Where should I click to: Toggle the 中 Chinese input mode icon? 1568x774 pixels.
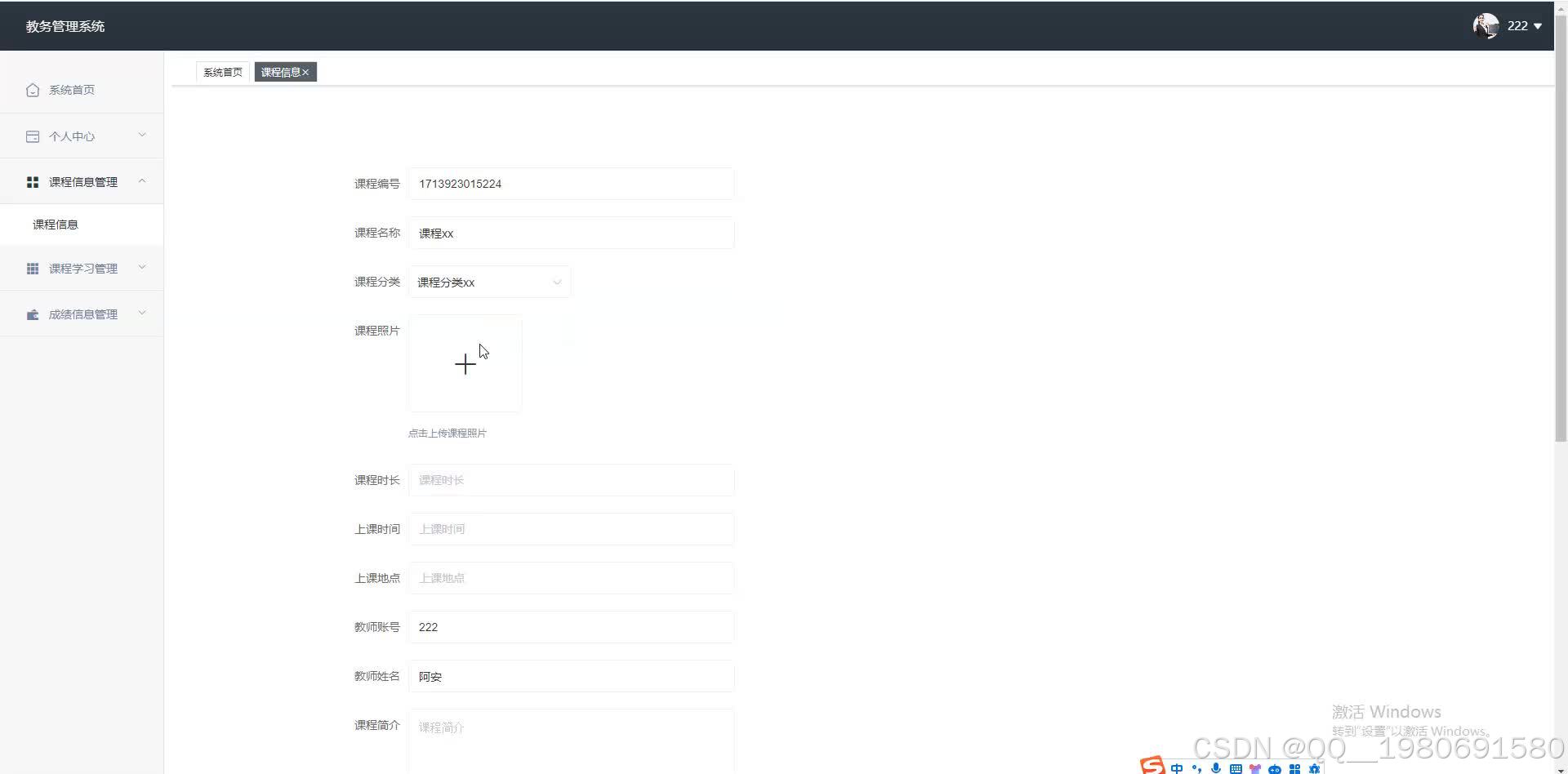coord(1177,768)
